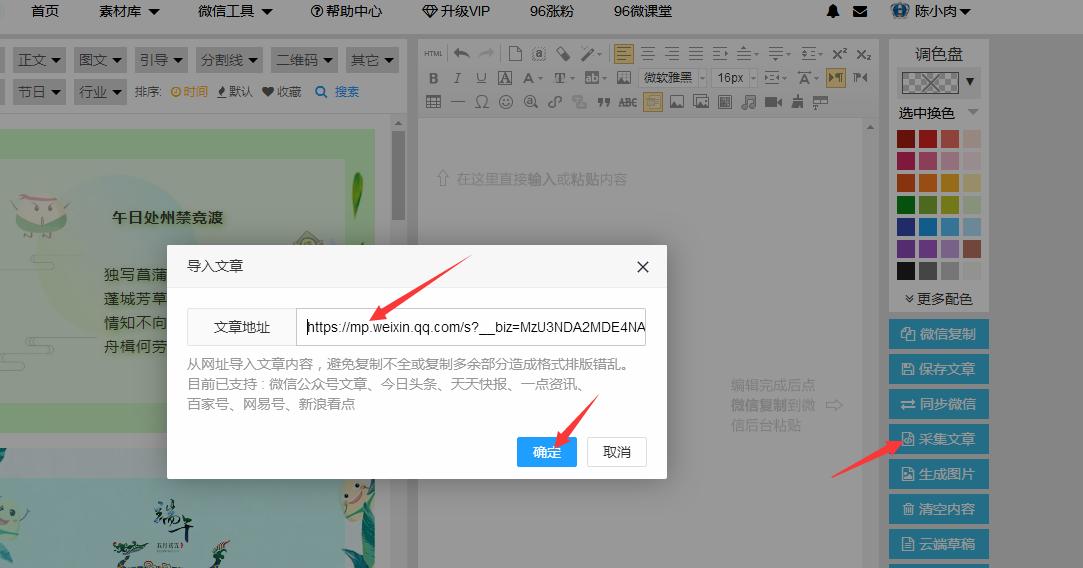Click search magnifier in materials filter
The image size is (1083, 568).
coord(321,91)
